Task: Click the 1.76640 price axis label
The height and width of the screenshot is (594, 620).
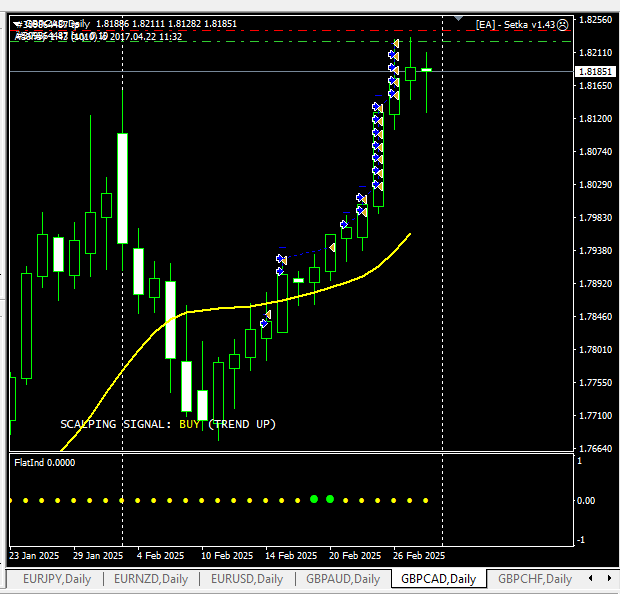Action: click(595, 448)
